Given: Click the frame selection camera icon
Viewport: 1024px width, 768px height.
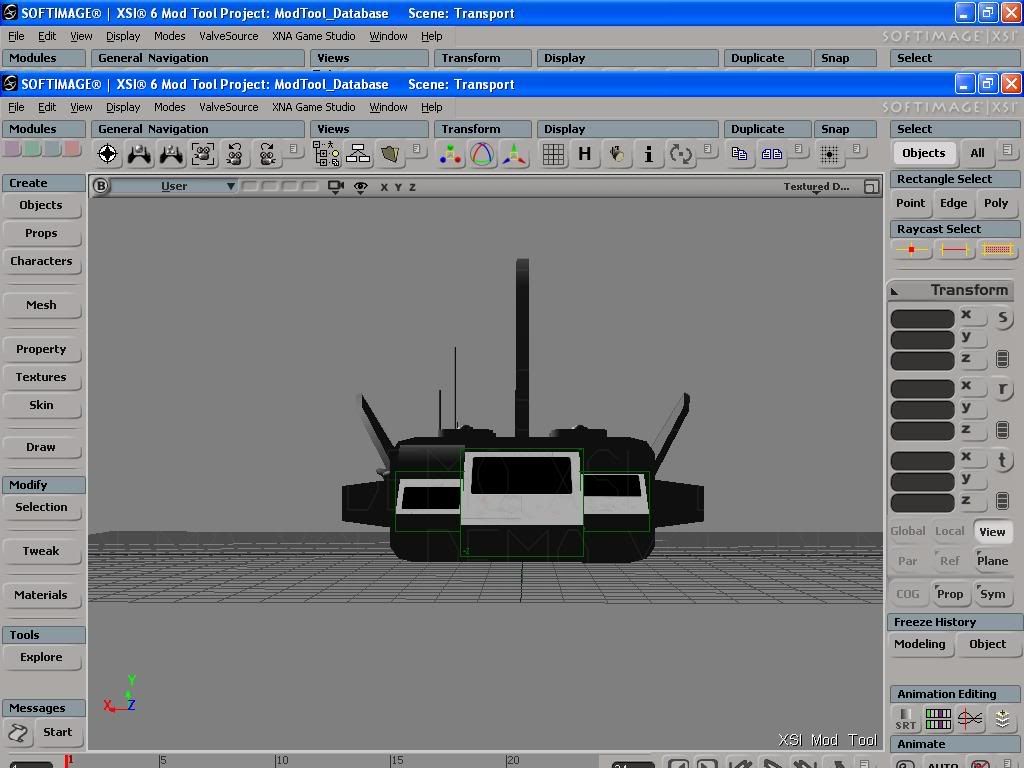Looking at the screenshot, I should (x=203, y=154).
